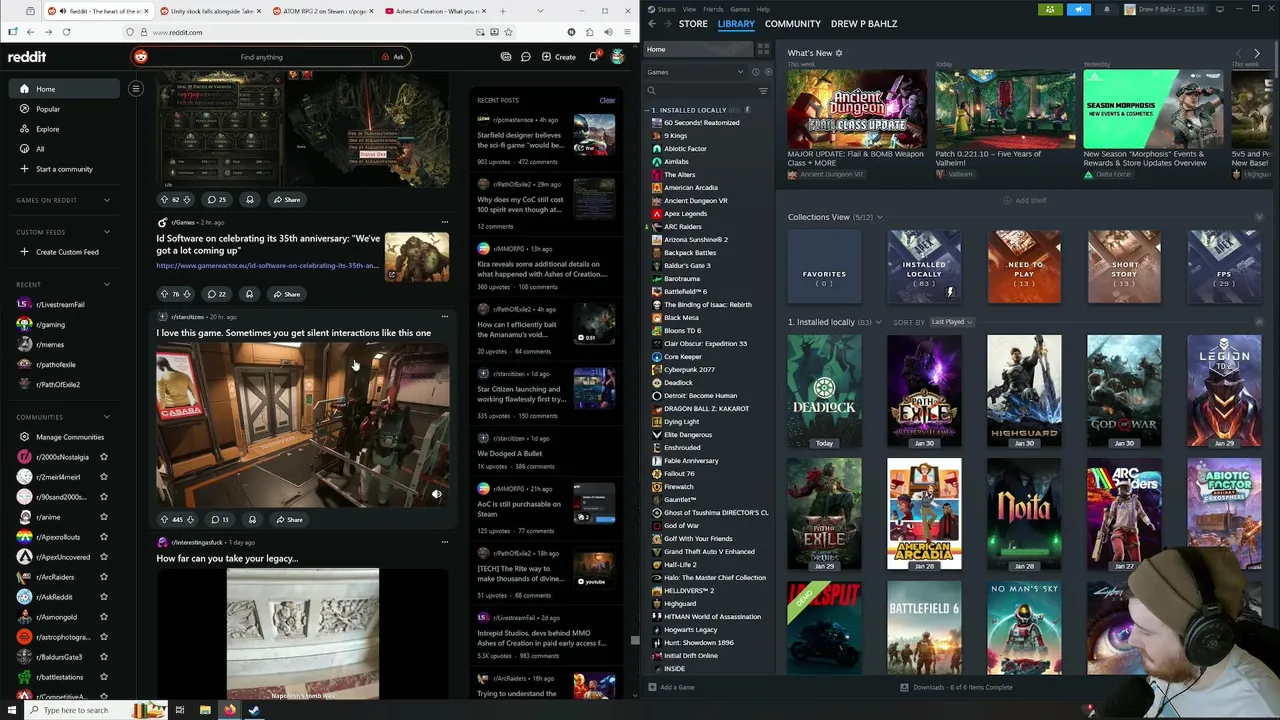The image size is (1280, 720).
Task: Open overflow menu of r/Games post
Action: pos(444,222)
